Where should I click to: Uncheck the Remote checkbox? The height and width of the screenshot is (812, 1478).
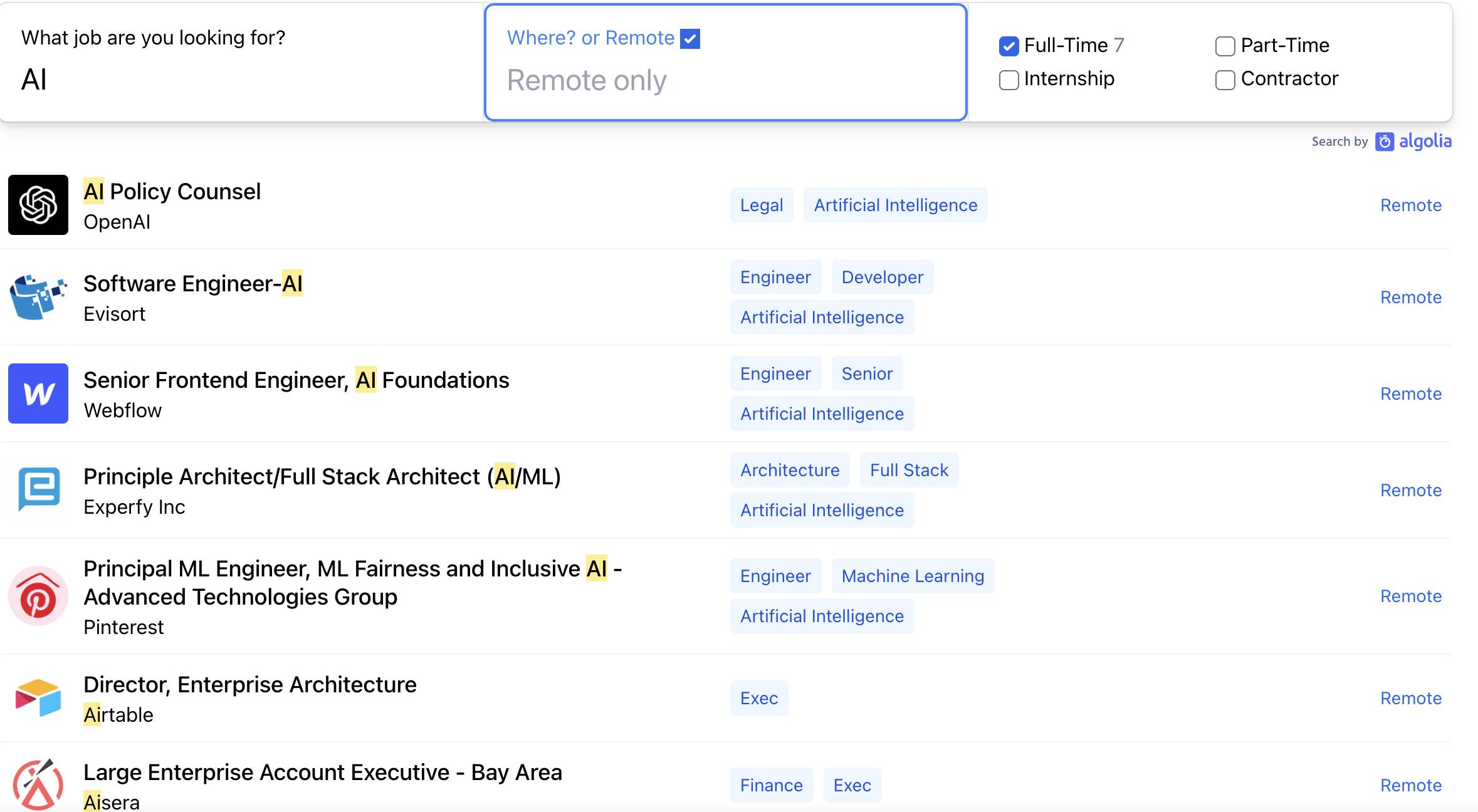690,38
